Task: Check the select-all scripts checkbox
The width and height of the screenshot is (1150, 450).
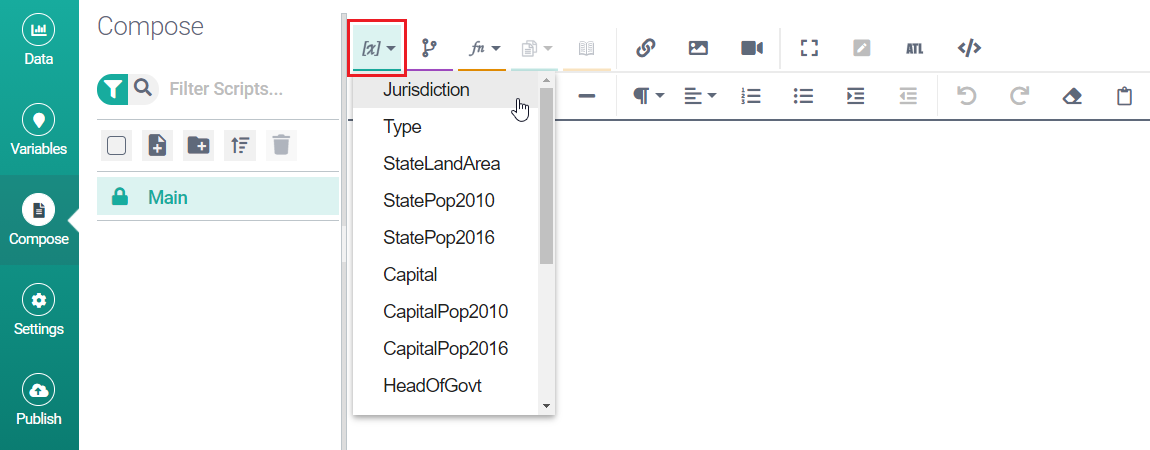Action: pyautogui.click(x=116, y=146)
